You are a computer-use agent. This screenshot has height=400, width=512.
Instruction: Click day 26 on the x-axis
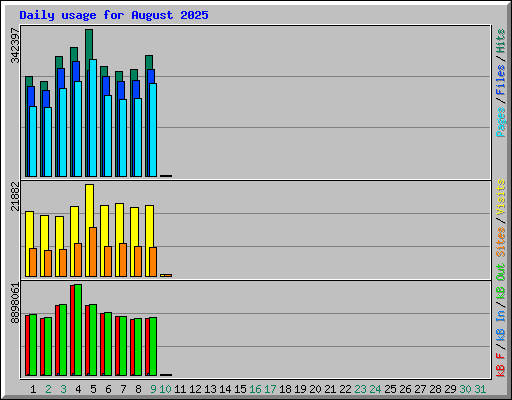405,389
